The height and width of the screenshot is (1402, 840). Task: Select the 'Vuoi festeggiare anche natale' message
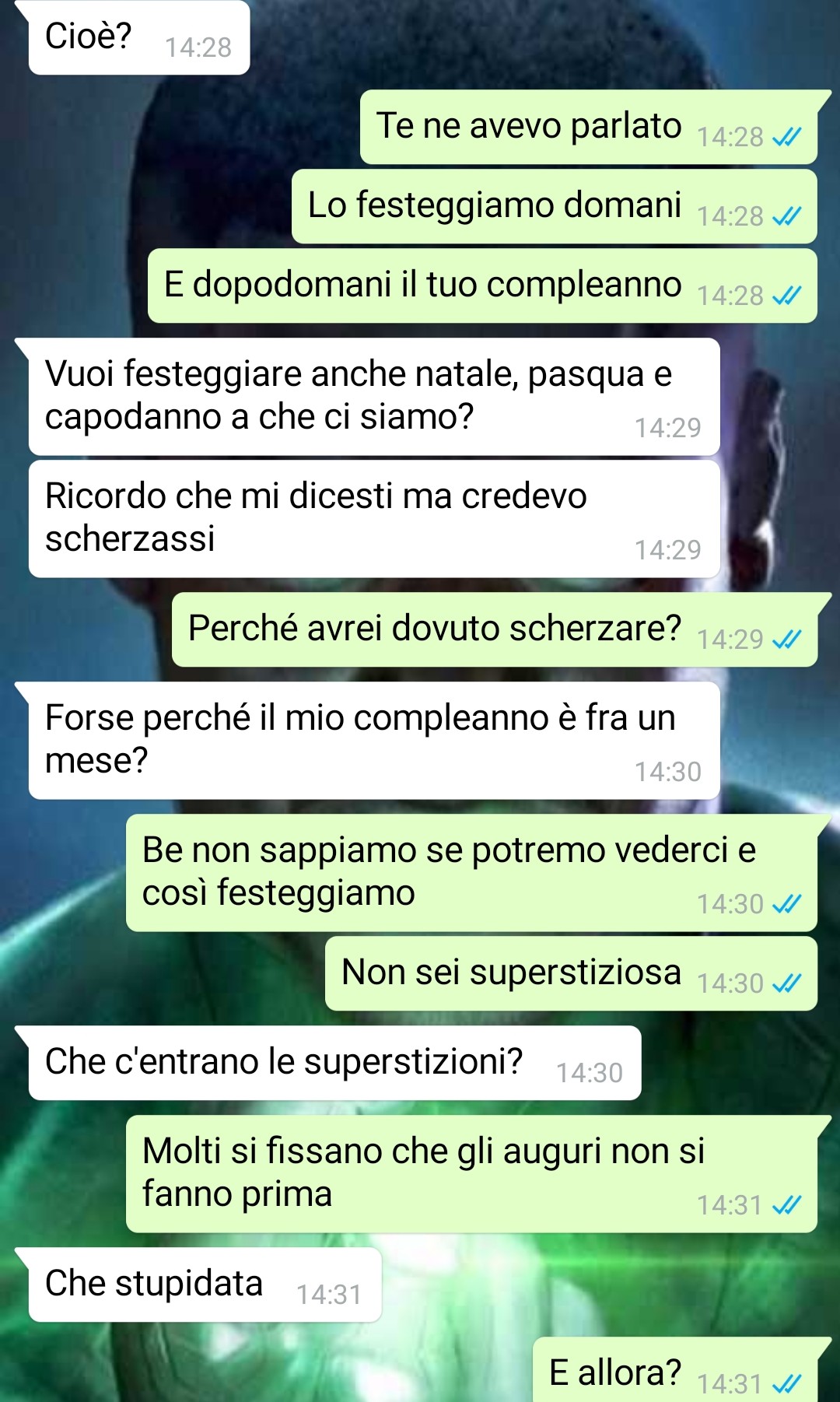point(374,397)
